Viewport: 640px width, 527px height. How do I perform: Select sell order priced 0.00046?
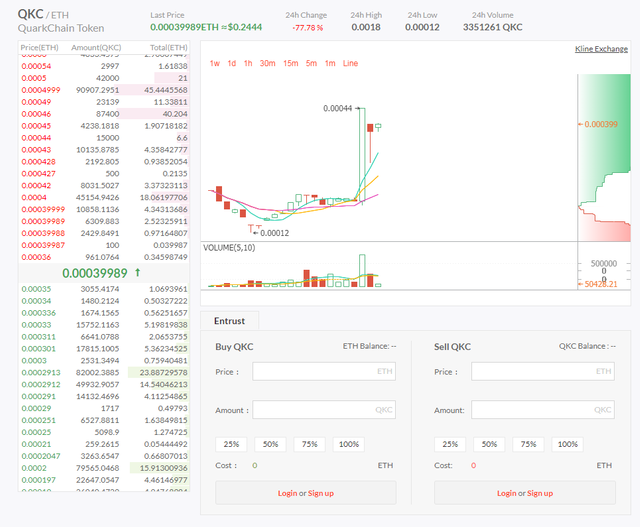pyautogui.click(x=104, y=114)
